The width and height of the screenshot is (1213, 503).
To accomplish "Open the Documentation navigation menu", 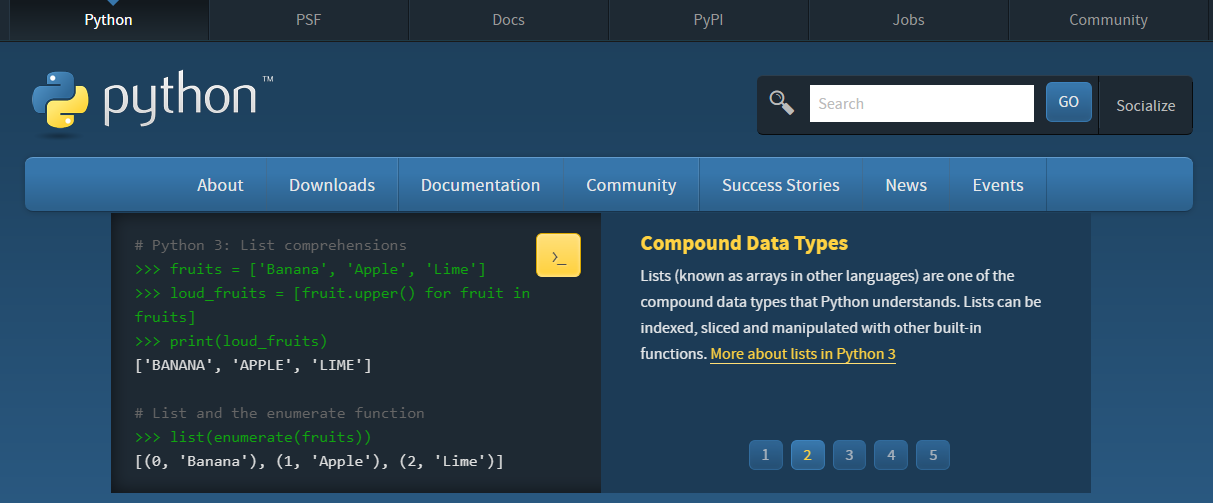I will pyautogui.click(x=480, y=185).
